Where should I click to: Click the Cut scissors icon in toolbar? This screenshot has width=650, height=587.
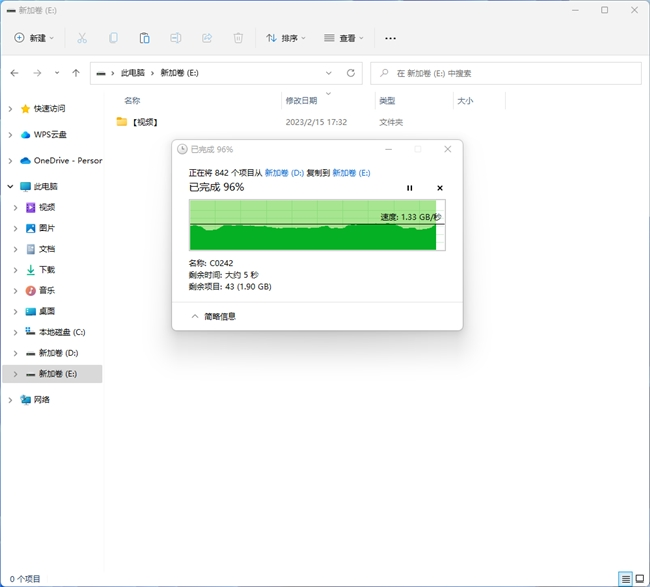tap(82, 38)
